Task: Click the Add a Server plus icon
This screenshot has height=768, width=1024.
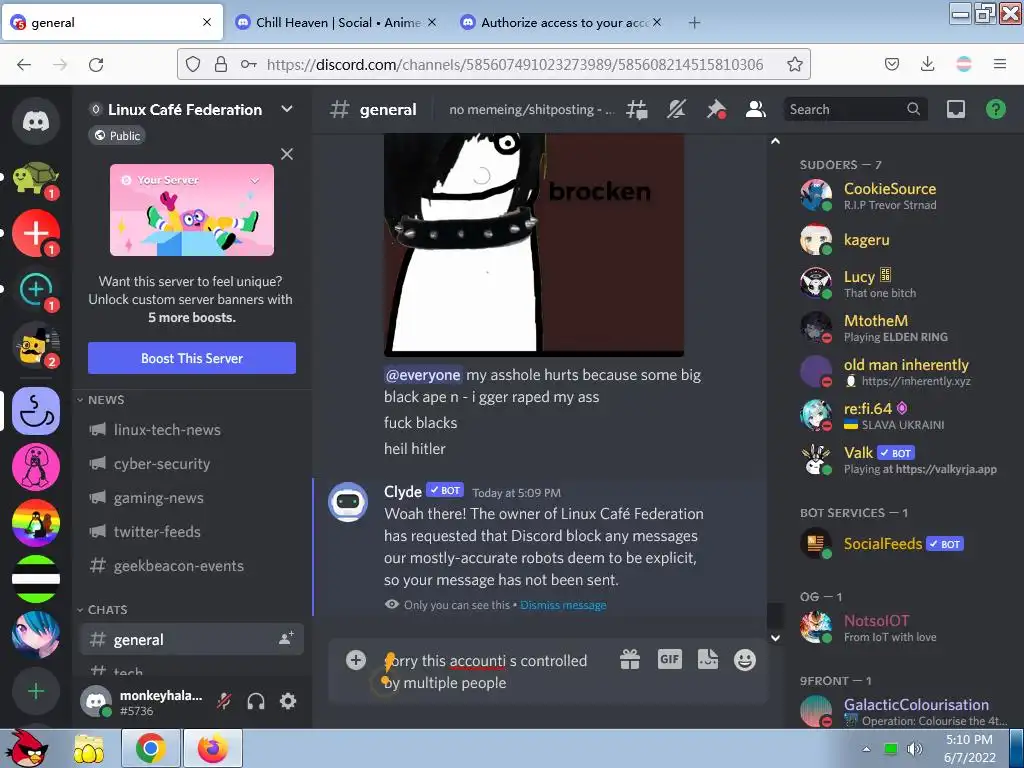Action: [36, 691]
